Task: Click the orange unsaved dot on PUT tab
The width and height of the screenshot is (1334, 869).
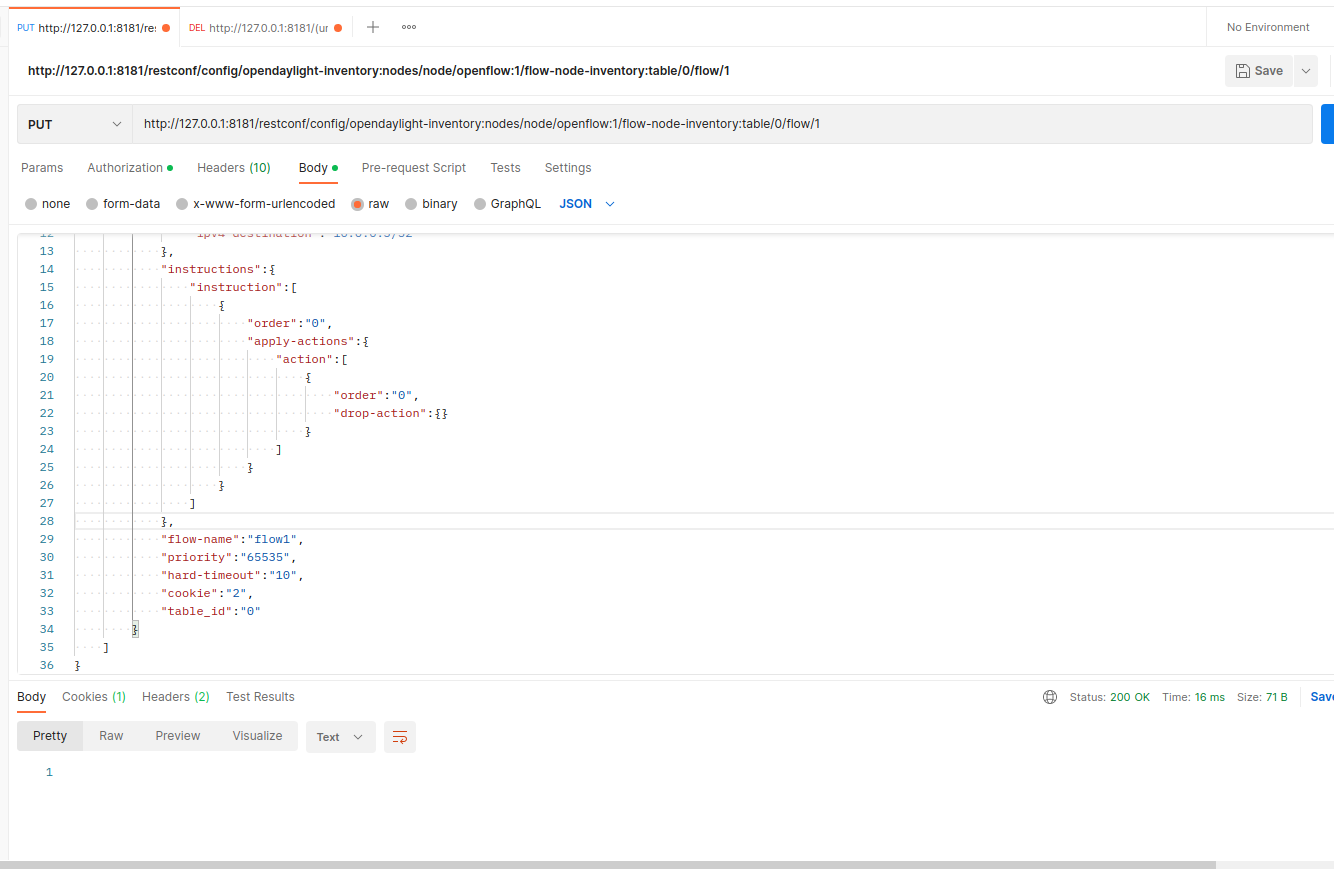Action: click(166, 28)
